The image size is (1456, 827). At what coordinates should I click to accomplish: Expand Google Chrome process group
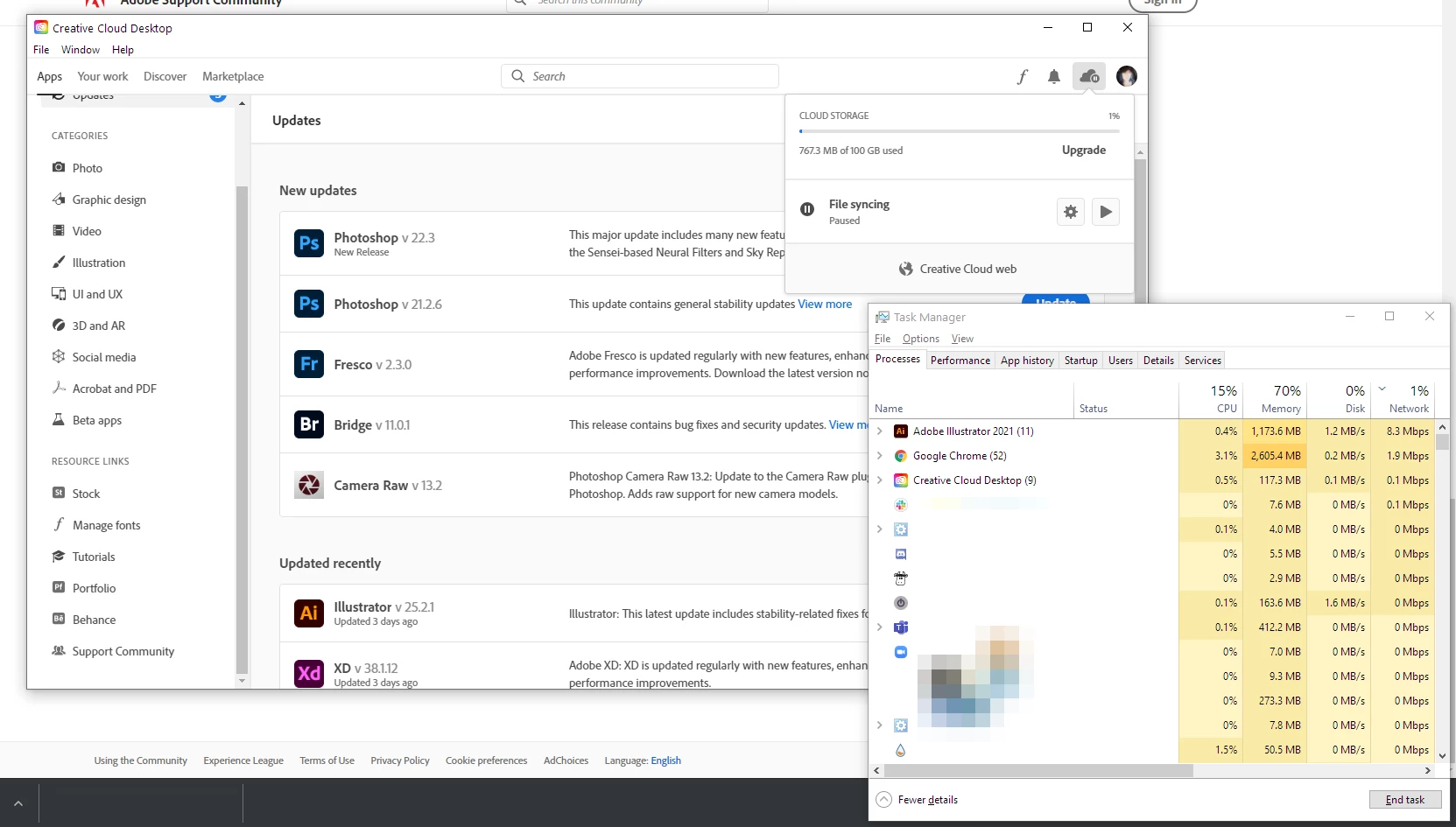(880, 456)
